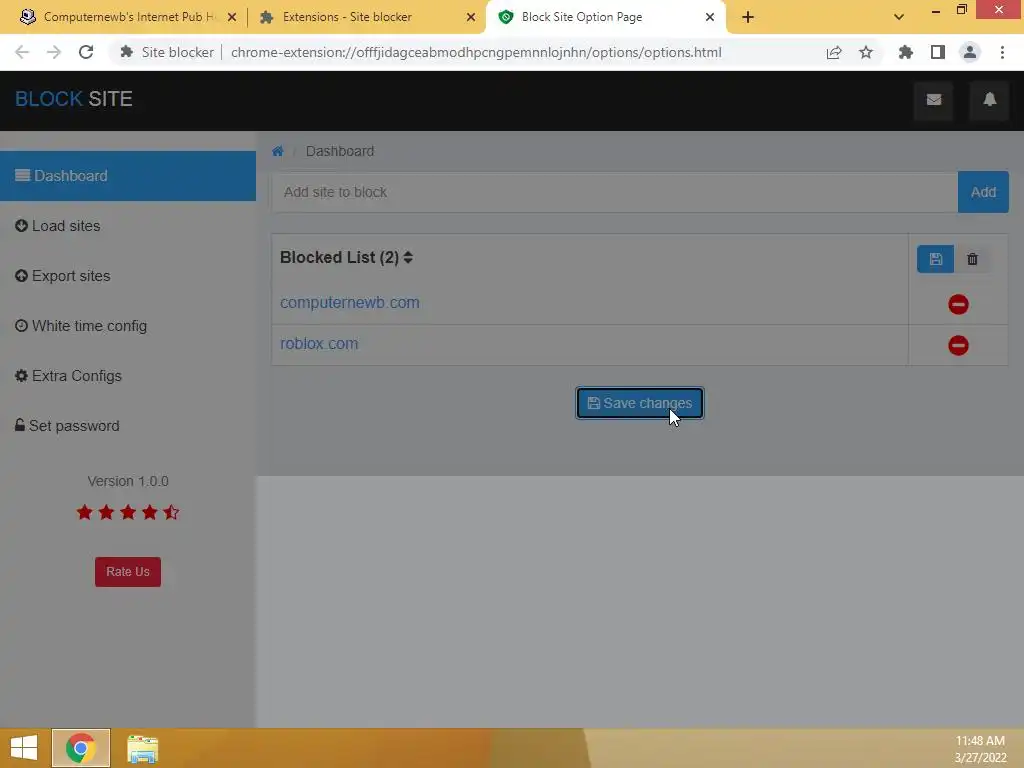Close the Extensions - Site blocker tab
The width and height of the screenshot is (1024, 768).
471,18
